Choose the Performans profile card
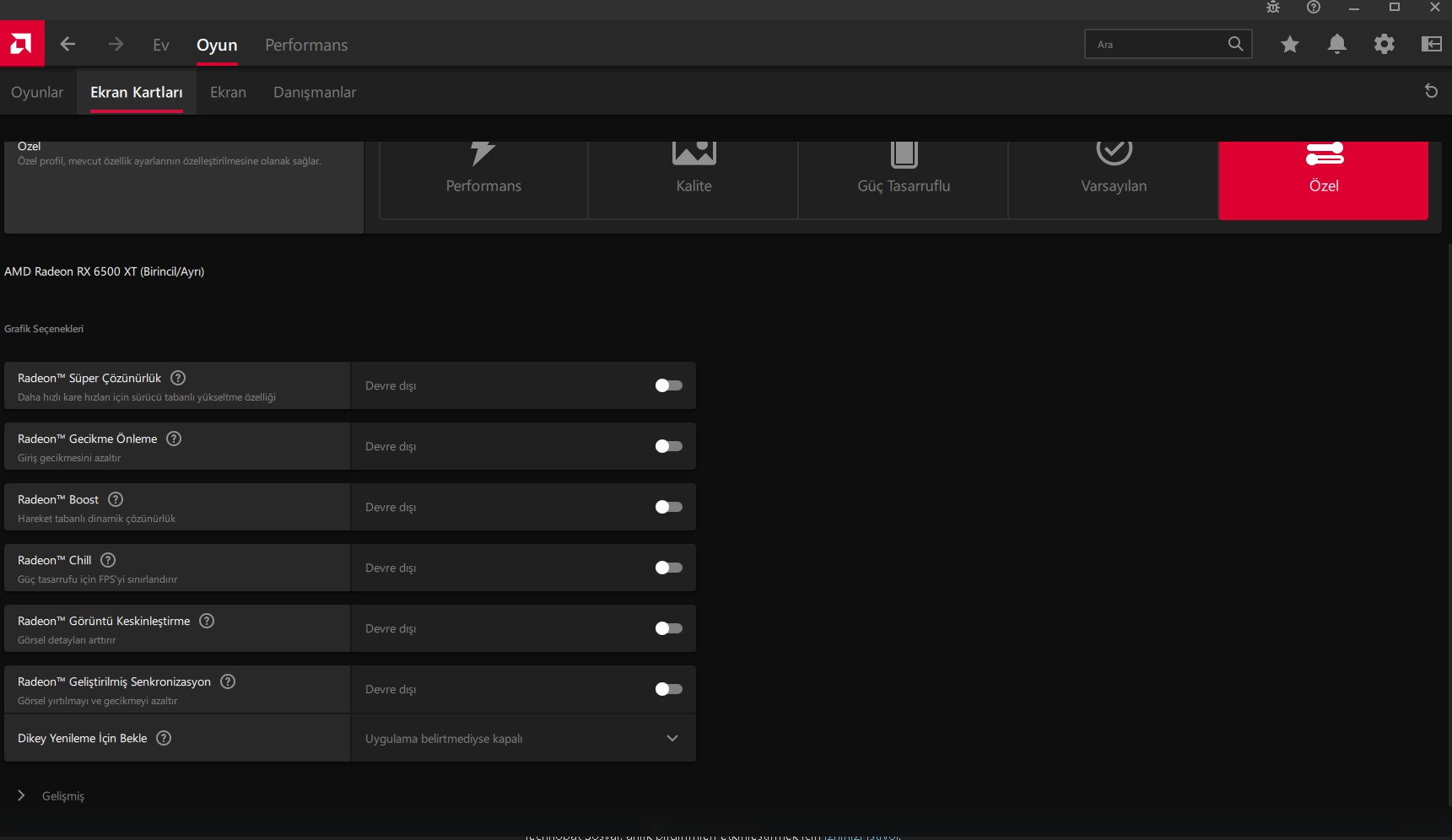The image size is (1452, 840). [483, 180]
